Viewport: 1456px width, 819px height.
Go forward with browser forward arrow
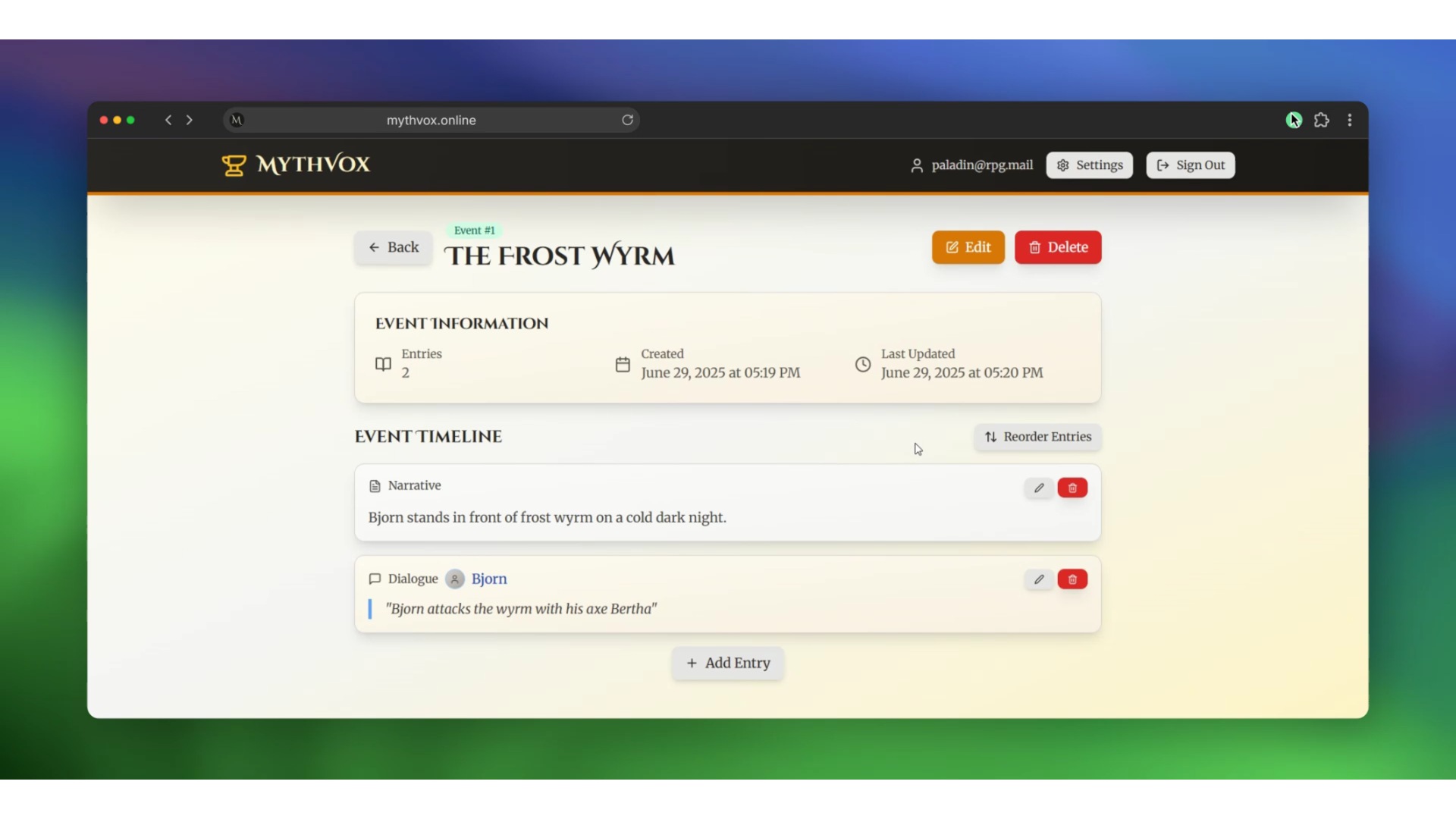coord(190,120)
